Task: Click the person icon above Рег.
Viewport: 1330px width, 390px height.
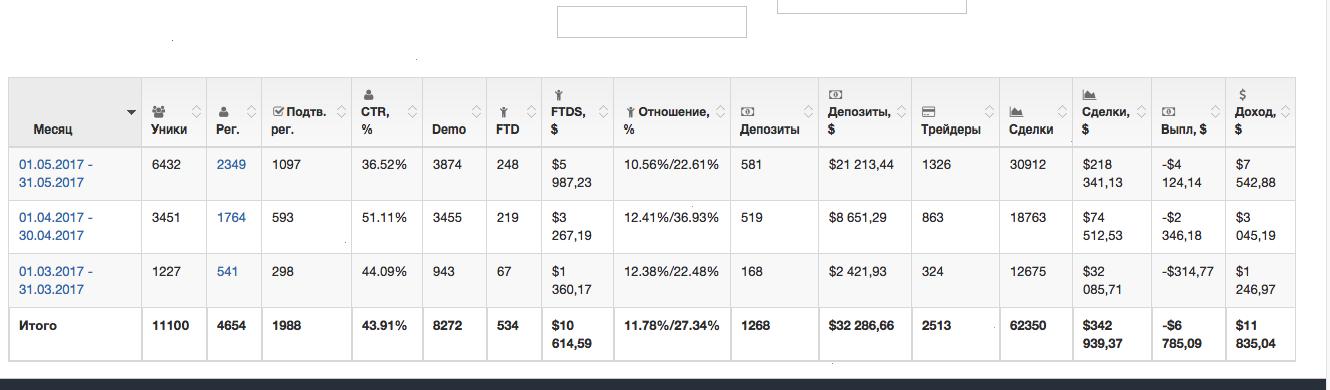Action: (x=222, y=112)
